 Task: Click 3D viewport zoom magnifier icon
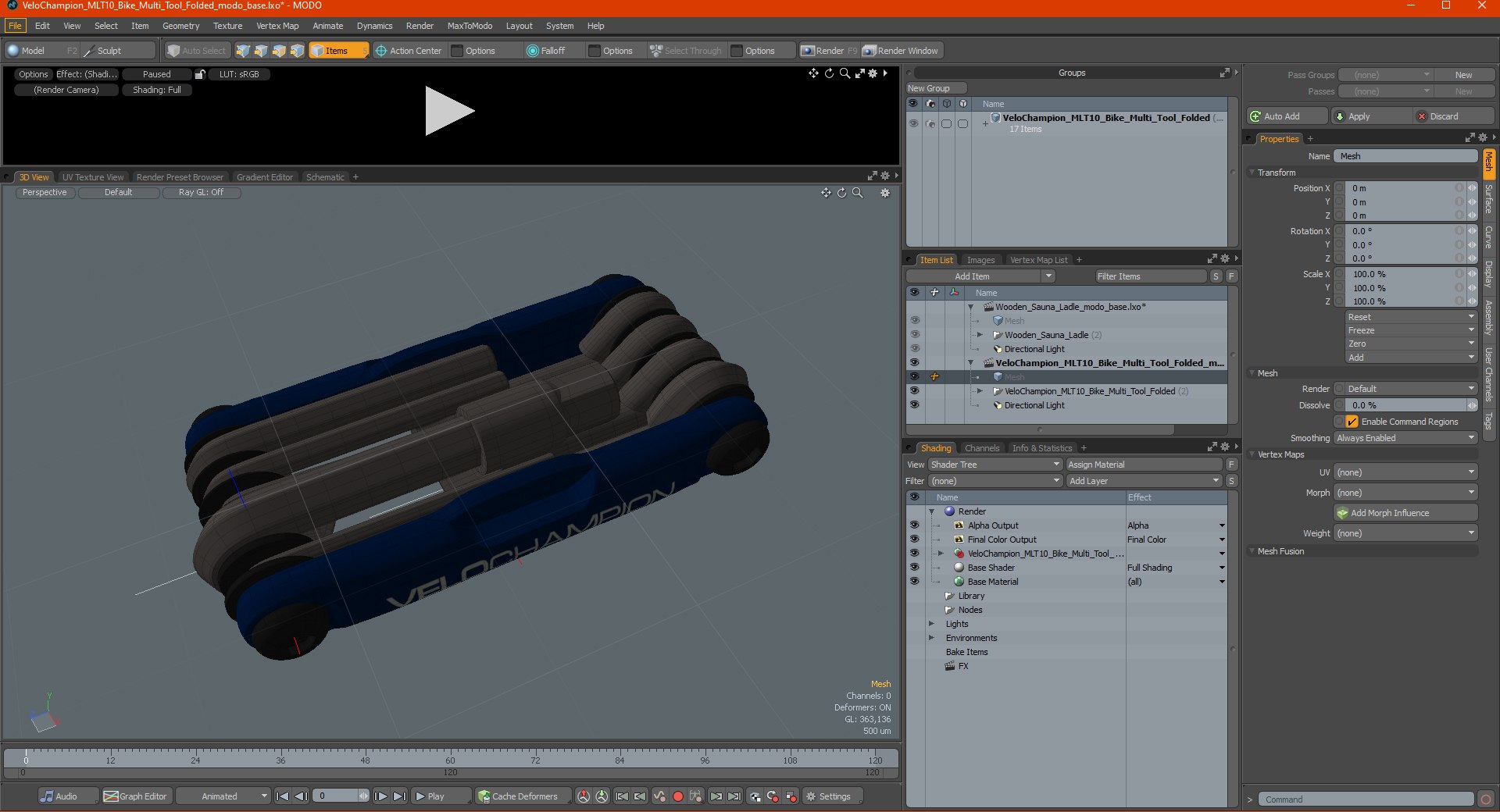coord(858,193)
